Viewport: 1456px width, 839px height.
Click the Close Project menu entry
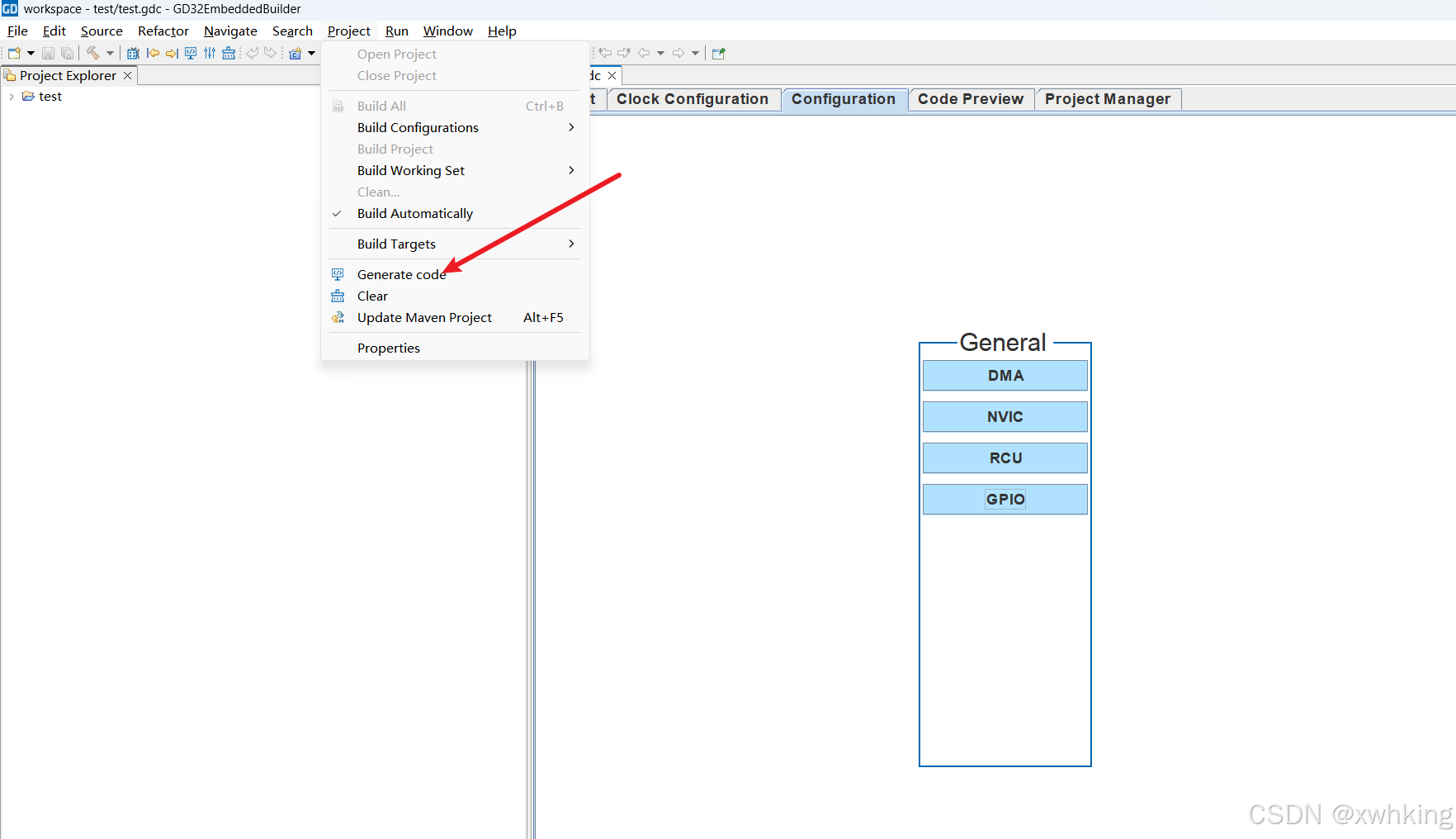(x=455, y=75)
